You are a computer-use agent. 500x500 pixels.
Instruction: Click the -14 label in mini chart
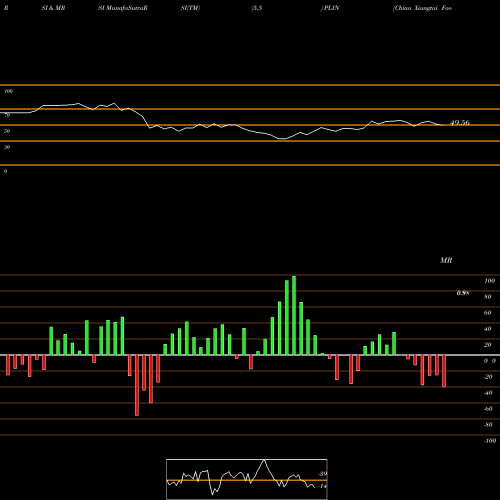[322, 486]
